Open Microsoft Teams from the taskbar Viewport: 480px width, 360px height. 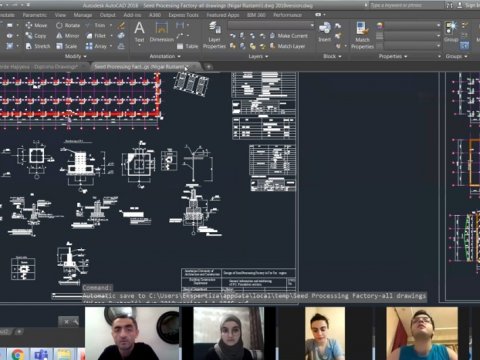(x=41, y=355)
